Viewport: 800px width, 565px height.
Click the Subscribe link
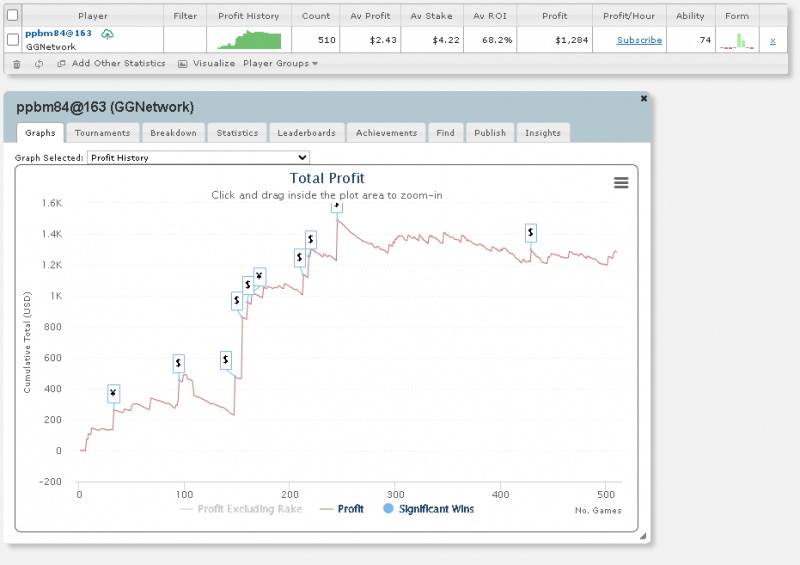pyautogui.click(x=638, y=41)
